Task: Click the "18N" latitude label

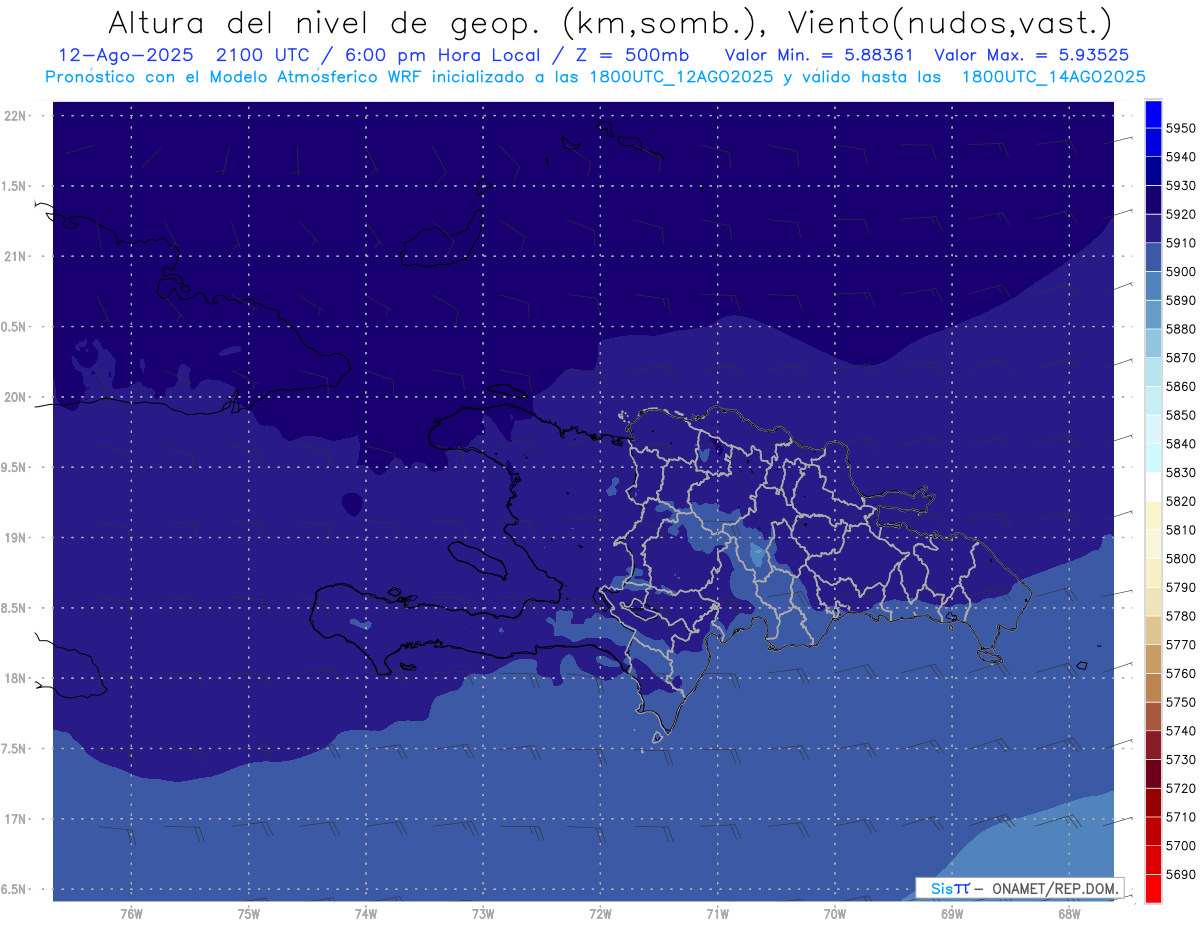Action: (x=14, y=678)
